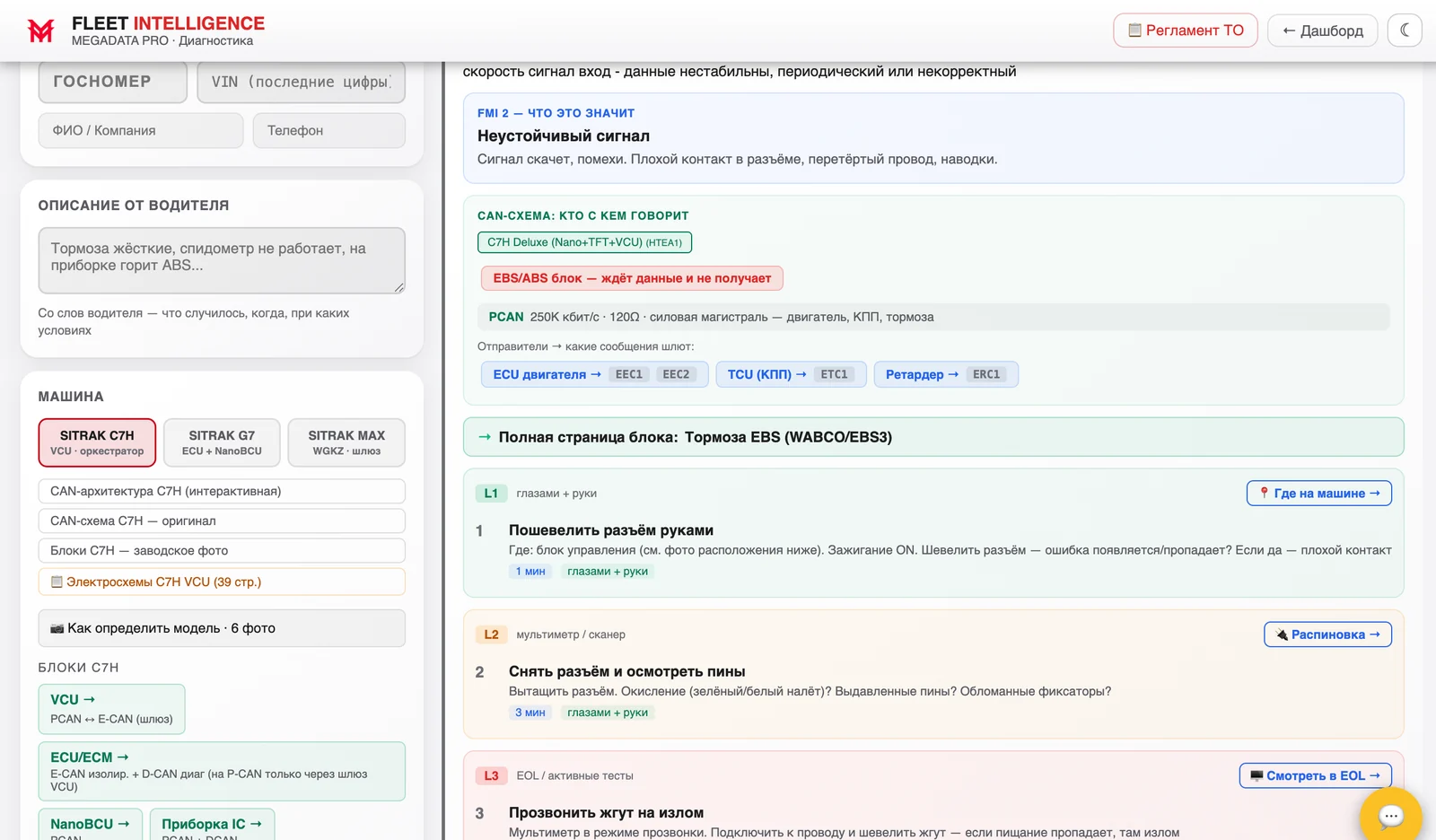Click the БЛОКИ C7H section label

click(x=78, y=668)
